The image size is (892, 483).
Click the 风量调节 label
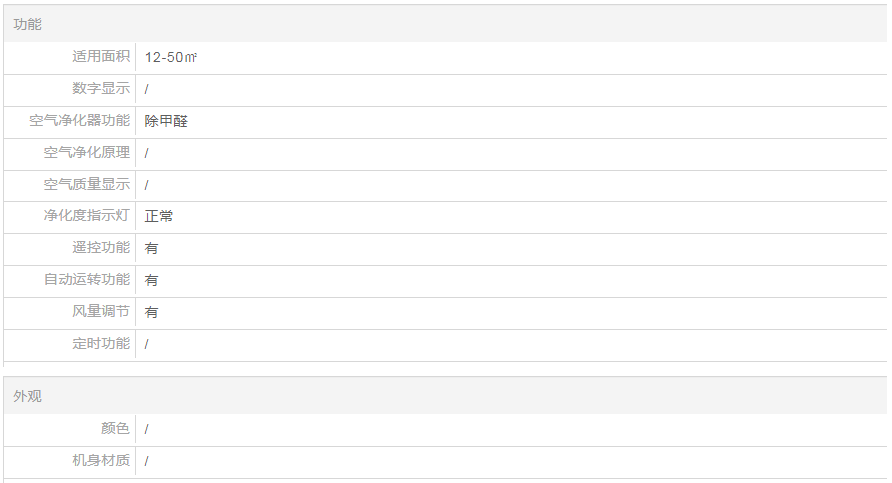[x=100, y=312]
